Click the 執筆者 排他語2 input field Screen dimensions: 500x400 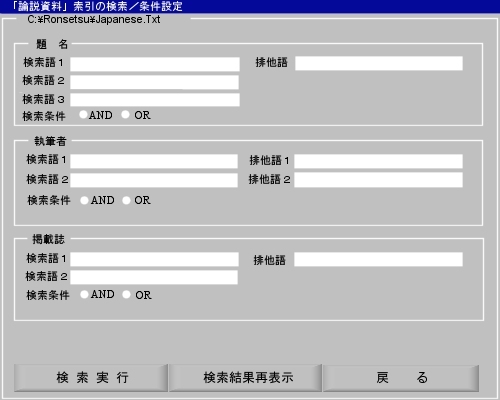[x=378, y=180]
